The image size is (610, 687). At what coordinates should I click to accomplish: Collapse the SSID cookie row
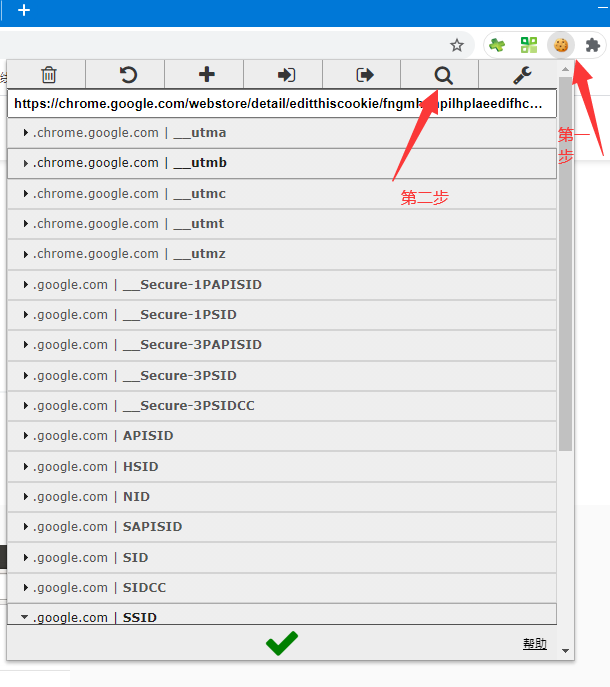click(x=282, y=614)
